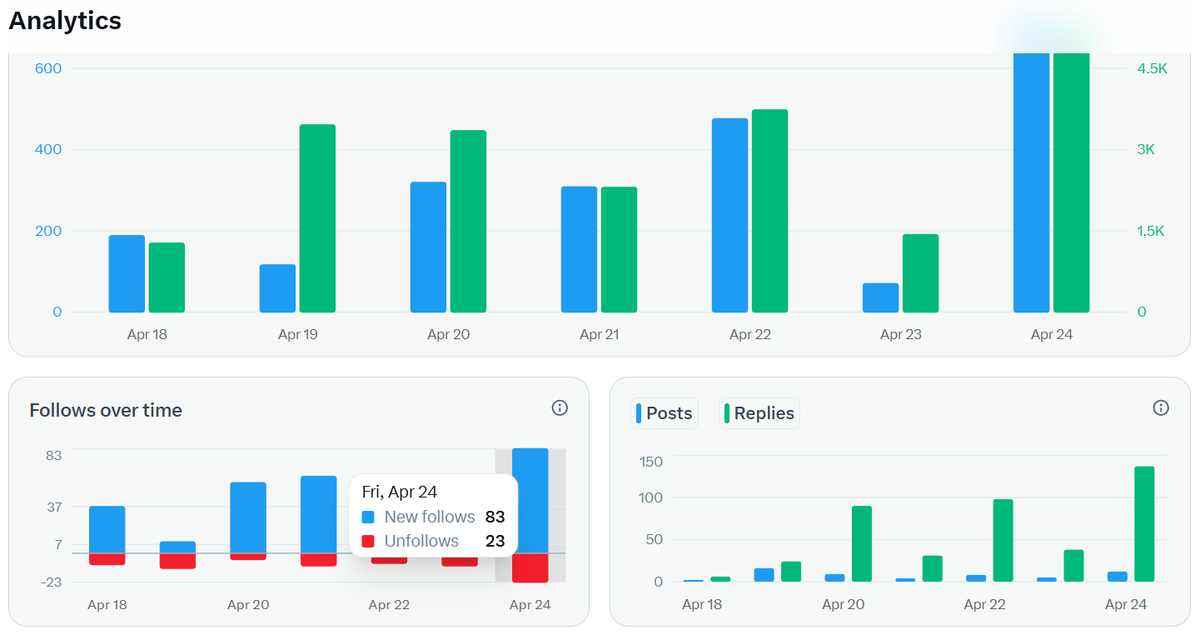1200x635 pixels.
Task: Click Apr 20 green replies bar
Action: pos(862,544)
